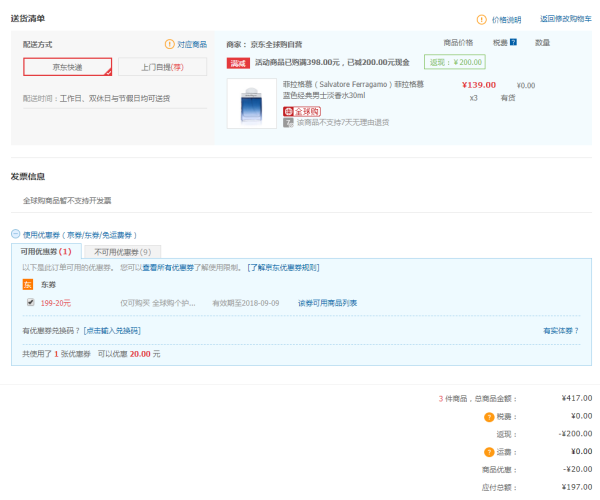Open 该券可用商品列表 link
The width and height of the screenshot is (600, 500).
tap(328, 303)
